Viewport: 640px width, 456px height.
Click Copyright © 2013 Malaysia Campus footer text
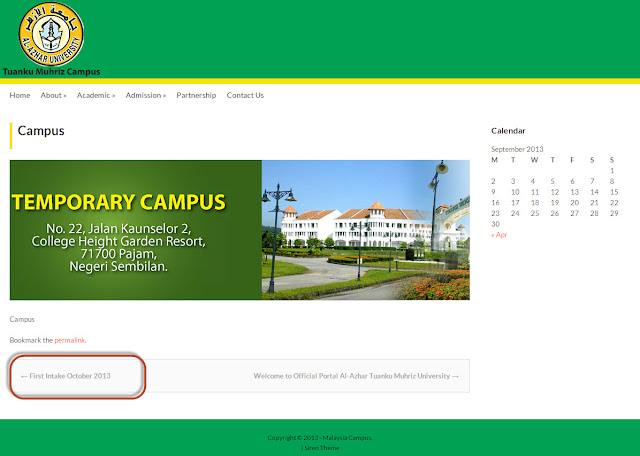(320, 438)
